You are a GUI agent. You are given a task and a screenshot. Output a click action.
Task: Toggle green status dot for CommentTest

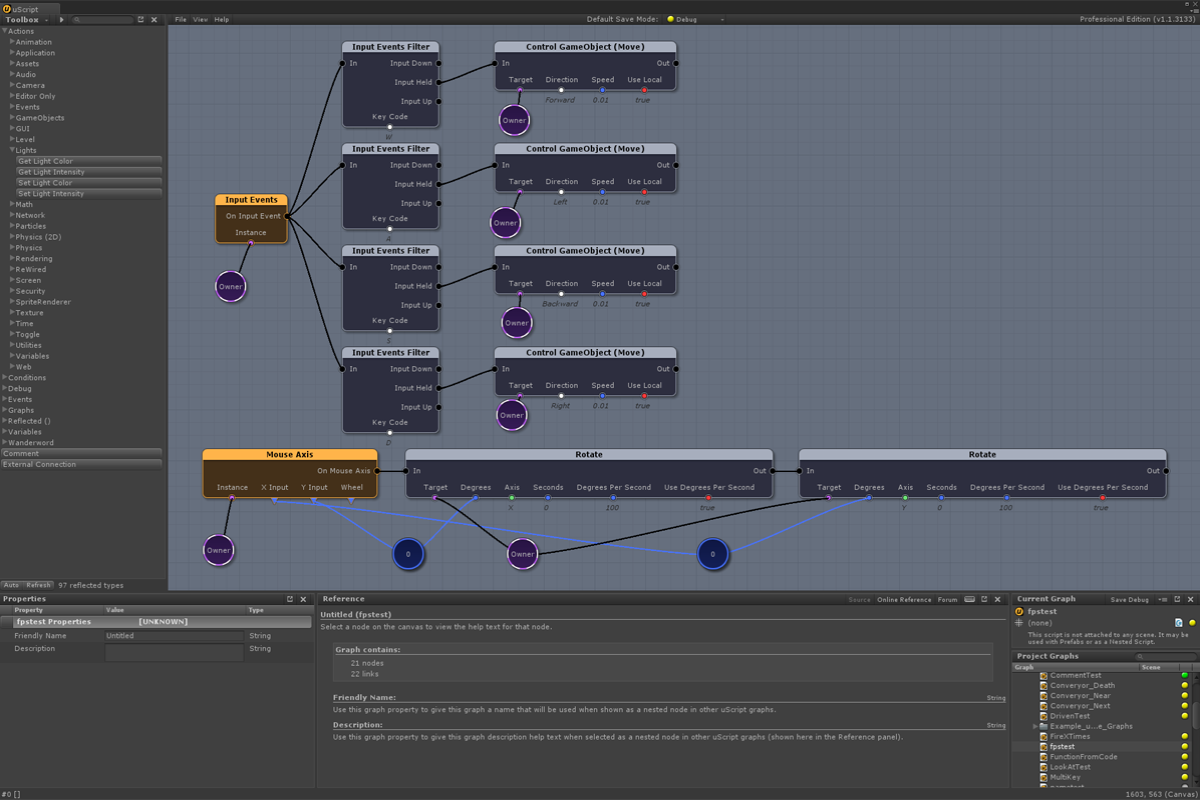coord(1184,676)
